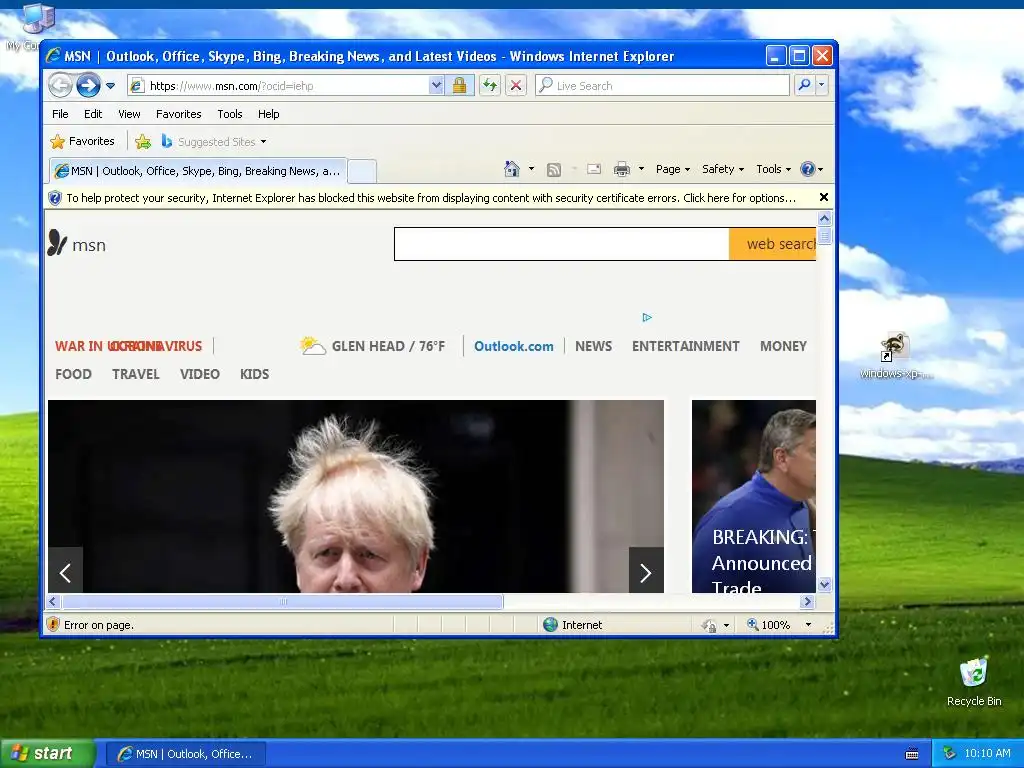Viewport: 1024px width, 768px height.
Task: Click the Print icon
Action: pyautogui.click(x=622, y=170)
